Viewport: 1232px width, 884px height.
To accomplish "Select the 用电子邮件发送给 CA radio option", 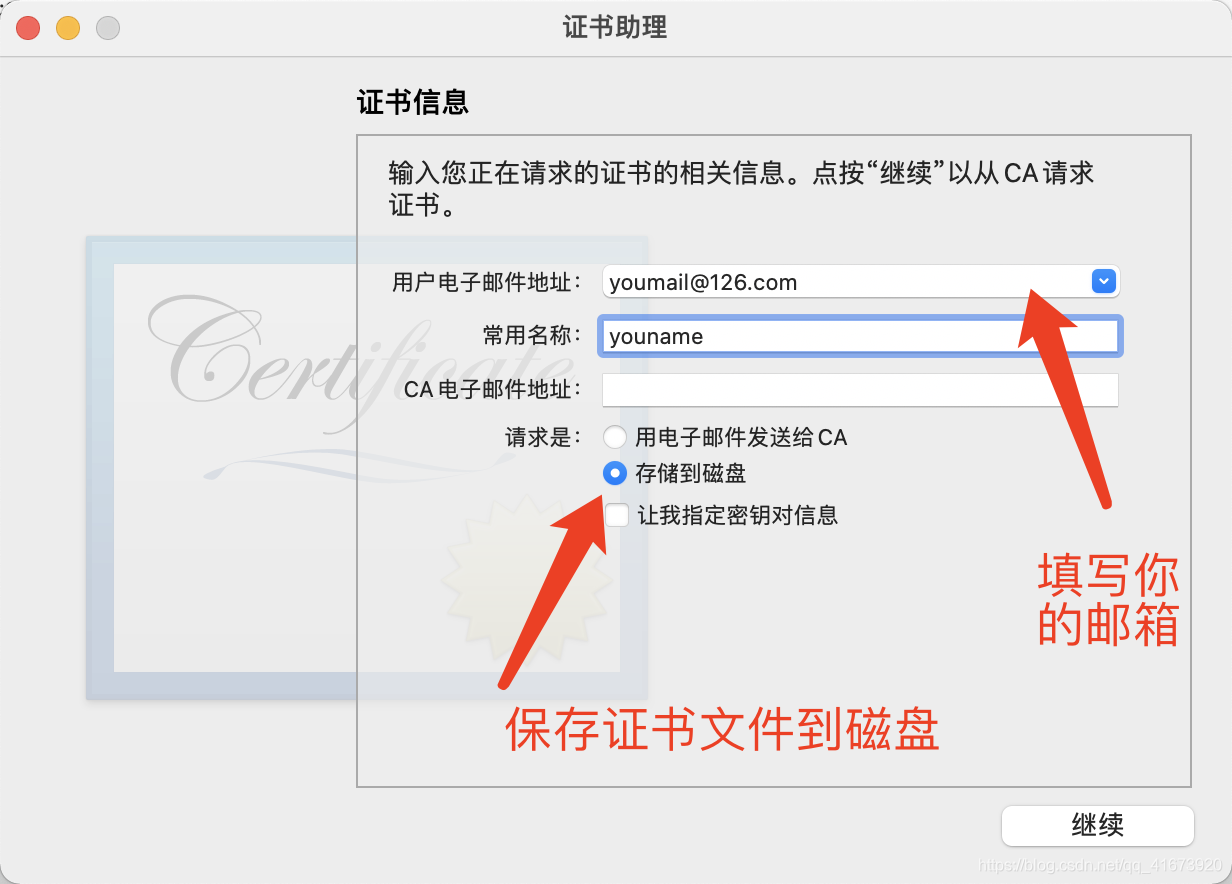I will tap(615, 437).
